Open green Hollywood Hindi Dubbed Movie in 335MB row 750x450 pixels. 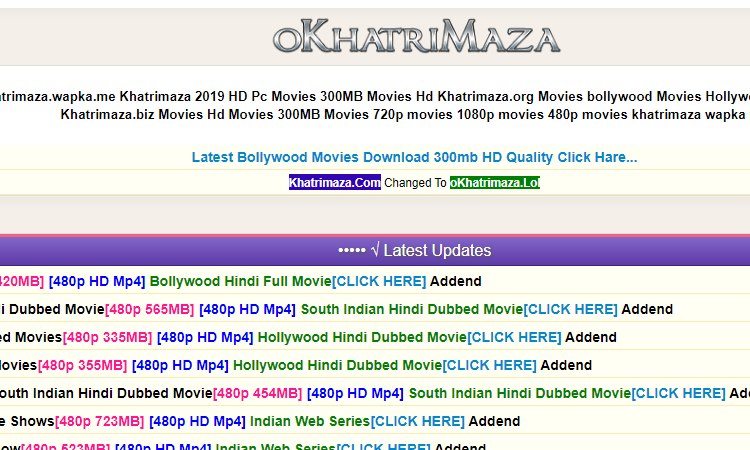[362, 338]
